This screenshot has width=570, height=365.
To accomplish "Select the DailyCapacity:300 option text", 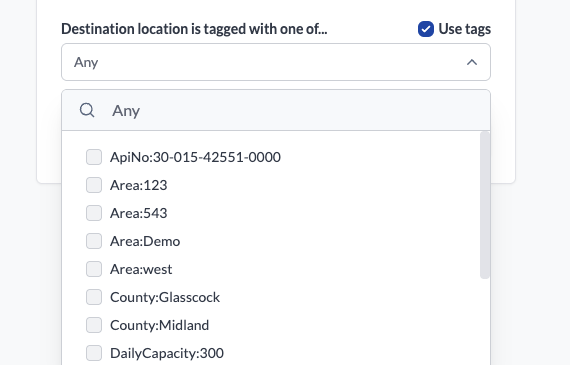I will coord(167,353).
